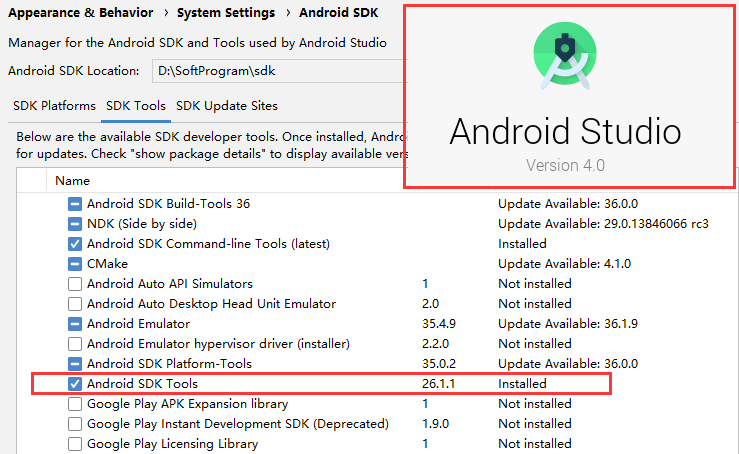Click the System Settings breadcrumb
The image size is (739, 454).
[226, 13]
